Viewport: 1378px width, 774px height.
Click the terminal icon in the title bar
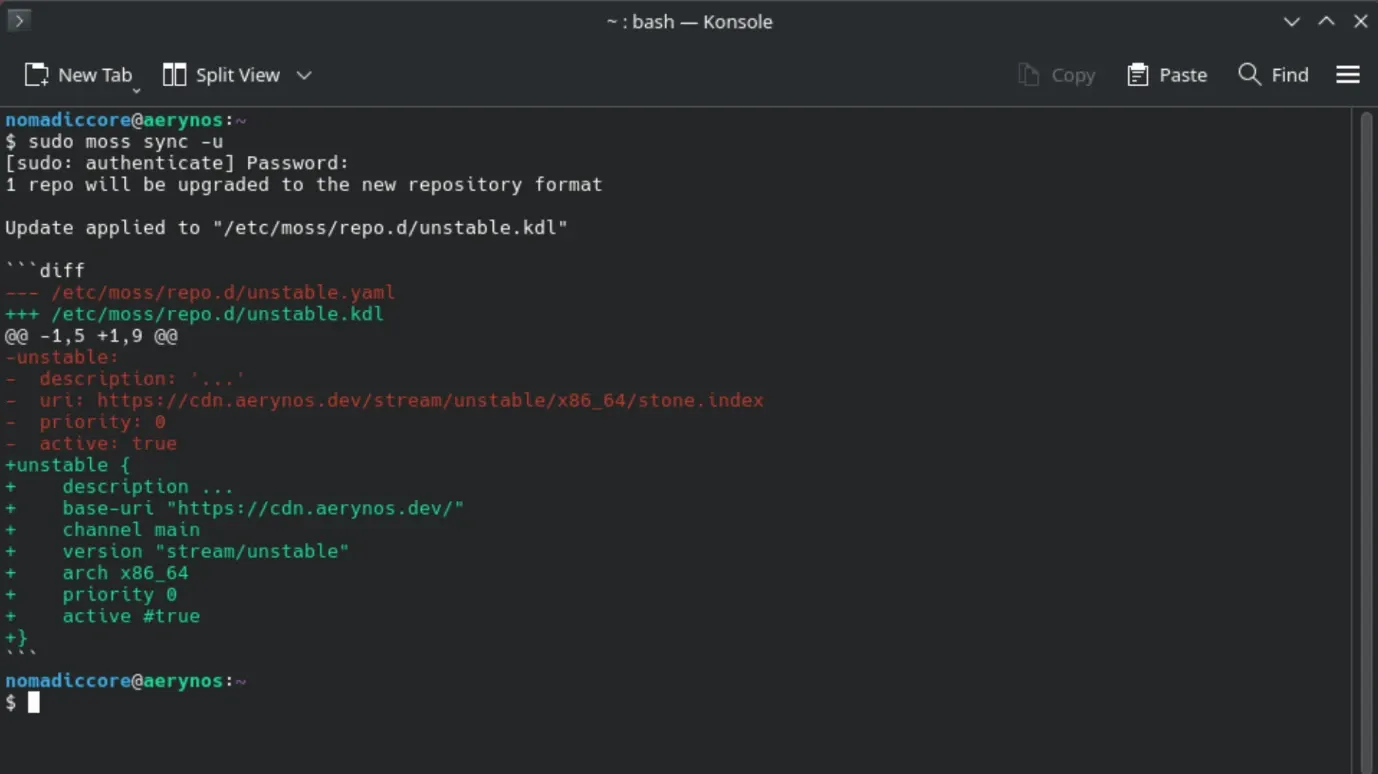click(19, 19)
